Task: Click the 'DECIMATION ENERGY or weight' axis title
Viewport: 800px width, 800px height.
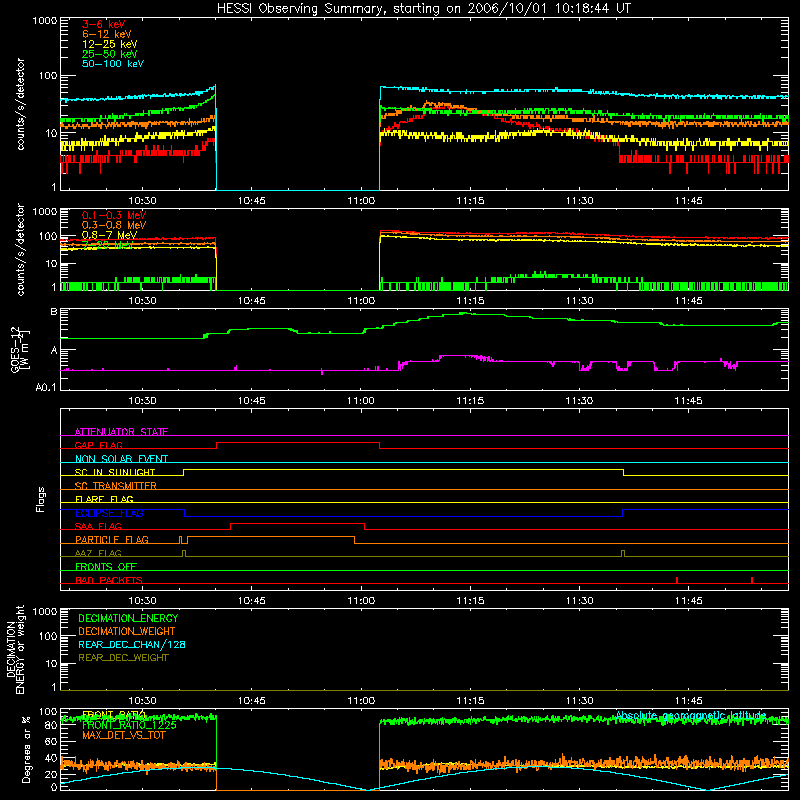Action: pos(15,649)
